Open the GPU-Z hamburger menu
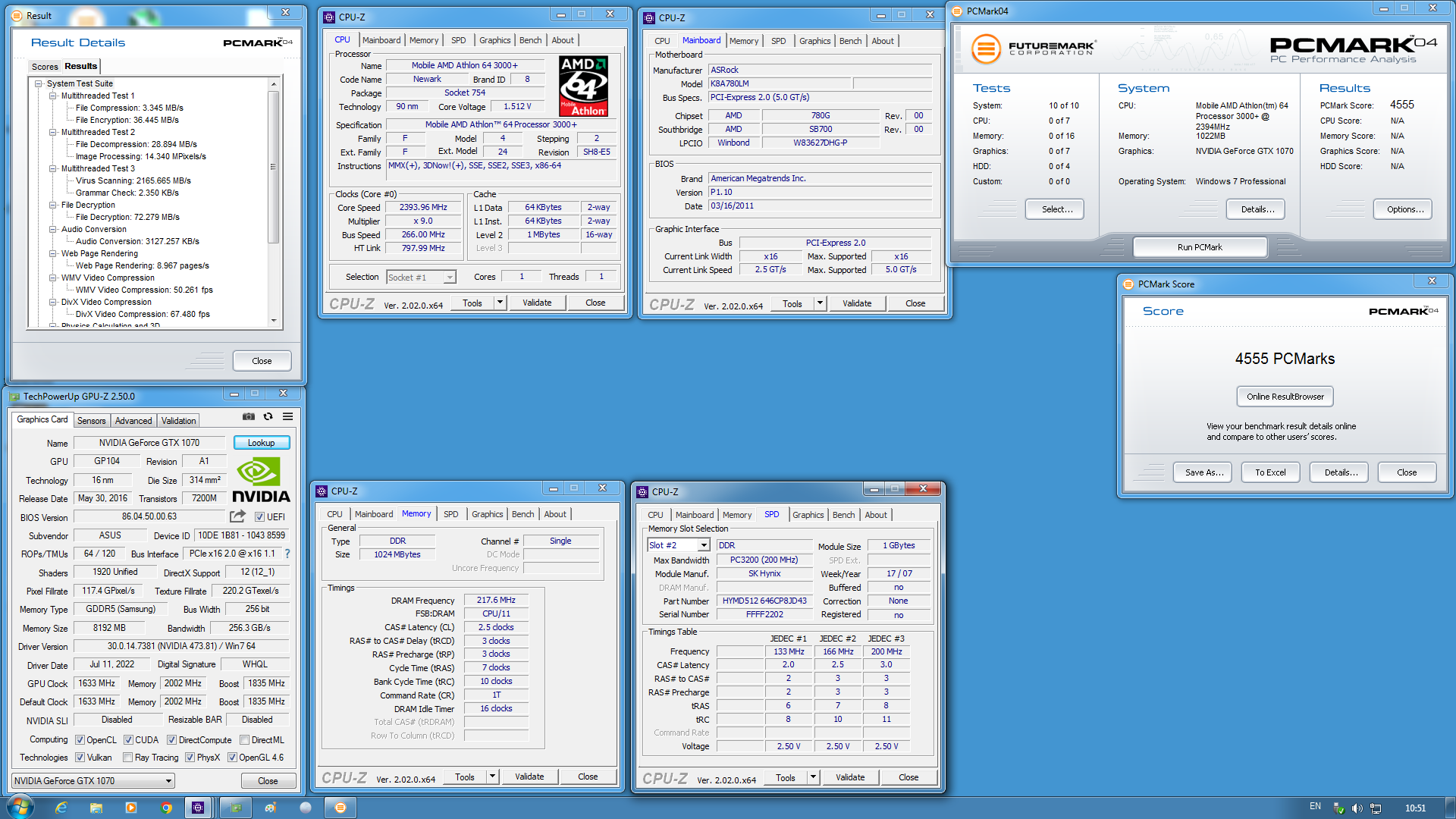Image resolution: width=1456 pixels, height=819 pixels. click(x=288, y=416)
